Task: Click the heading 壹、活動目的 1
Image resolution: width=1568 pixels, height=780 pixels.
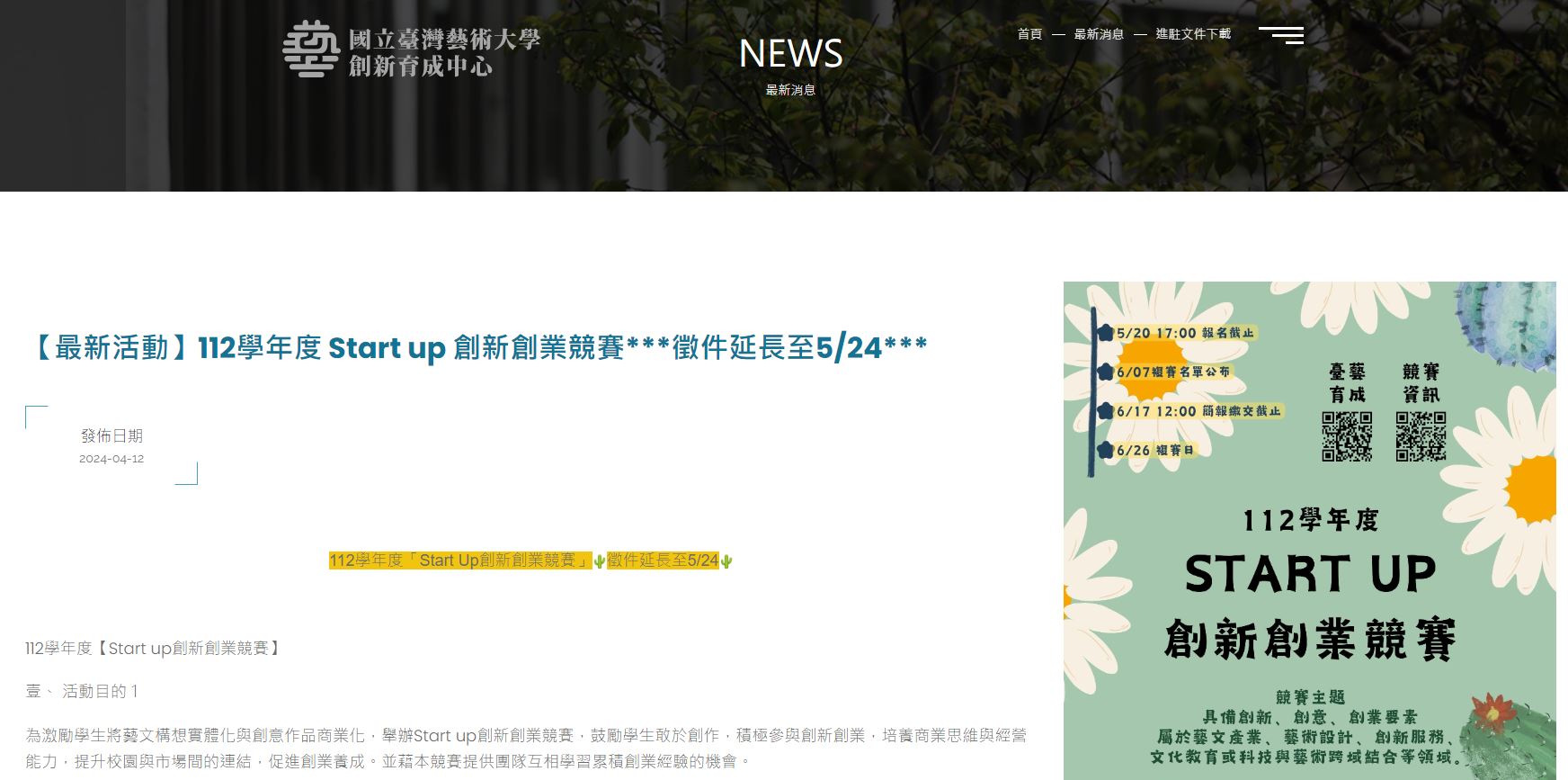Action: [x=82, y=692]
